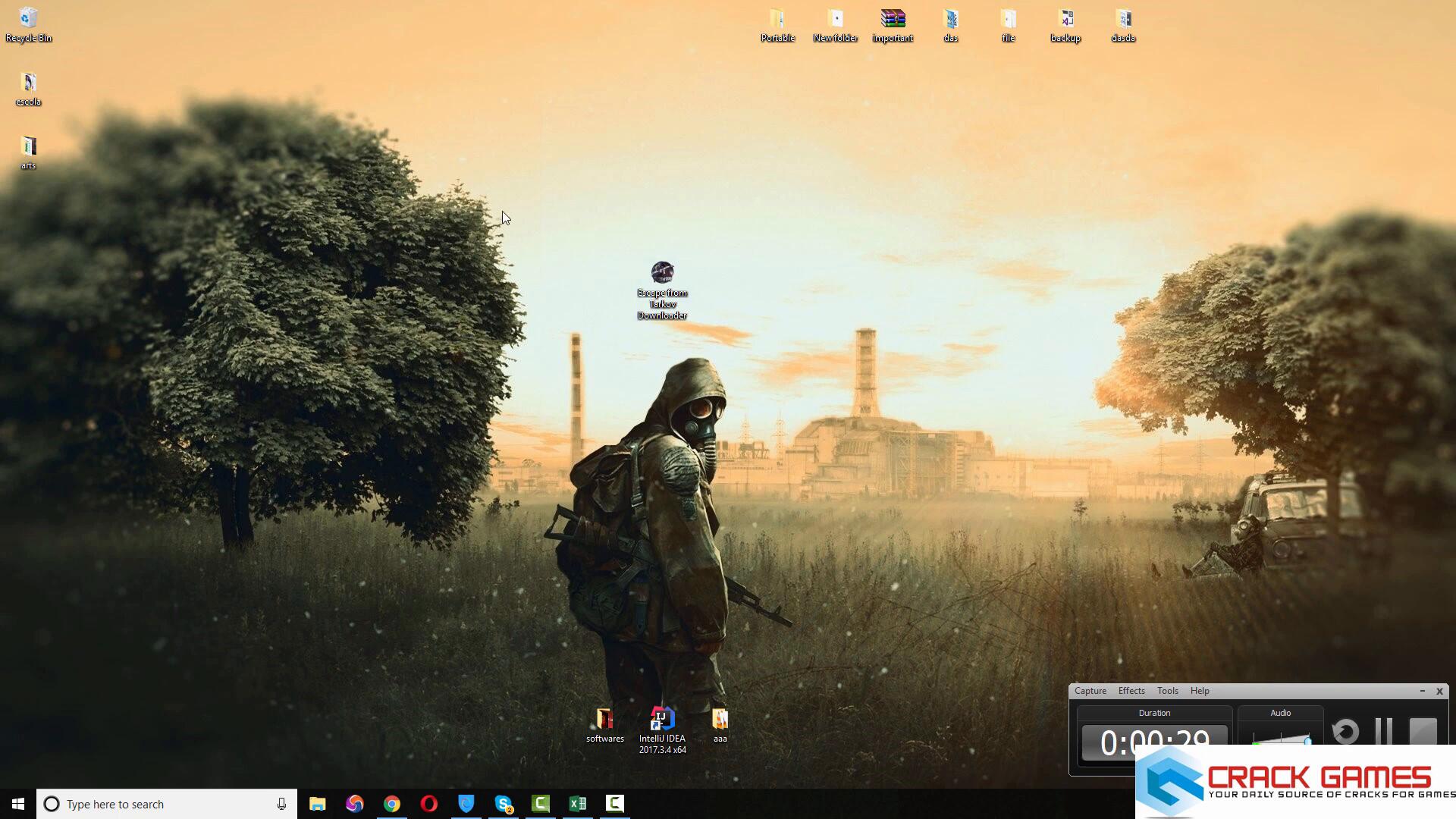Open the Effects menu
The height and width of the screenshot is (819, 1456).
pyautogui.click(x=1131, y=691)
